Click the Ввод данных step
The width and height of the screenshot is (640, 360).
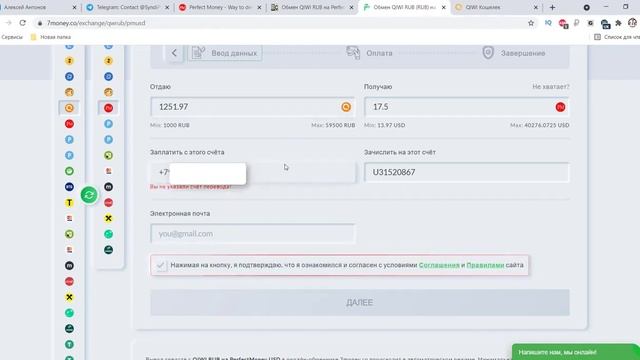click(x=225, y=53)
